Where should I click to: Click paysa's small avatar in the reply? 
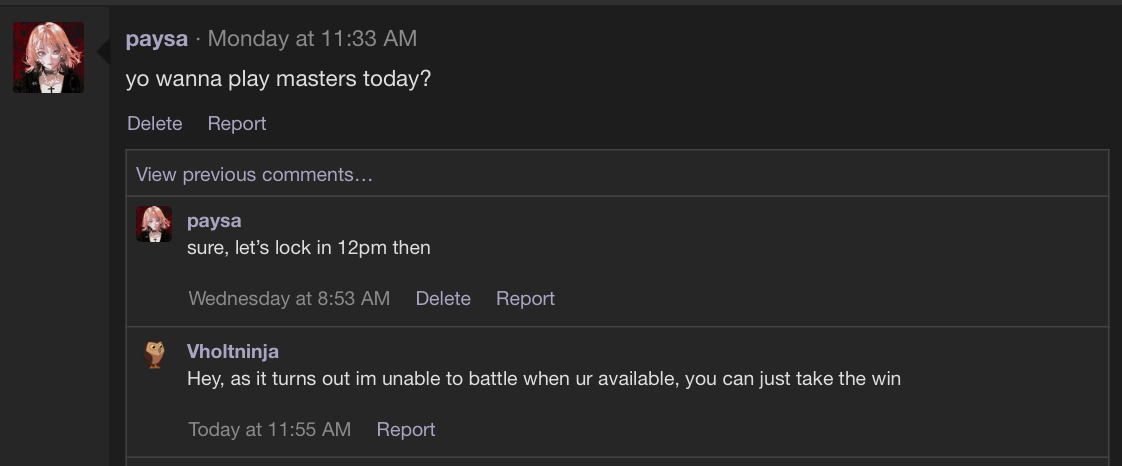coord(154,224)
